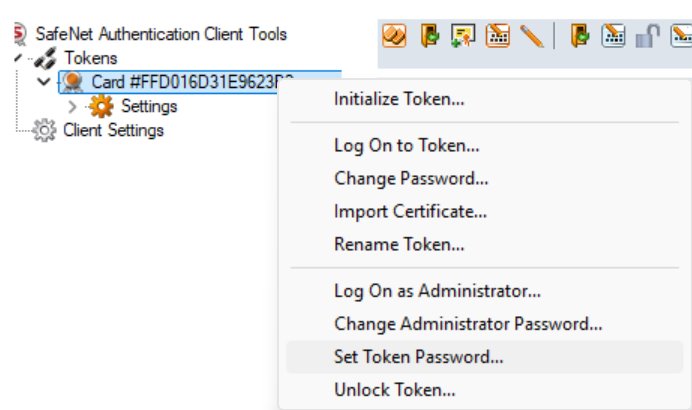Click the blue-framed Change Administrator Password icon
Image resolution: width=692 pixels, height=410 pixels.
pyautogui.click(x=613, y=36)
